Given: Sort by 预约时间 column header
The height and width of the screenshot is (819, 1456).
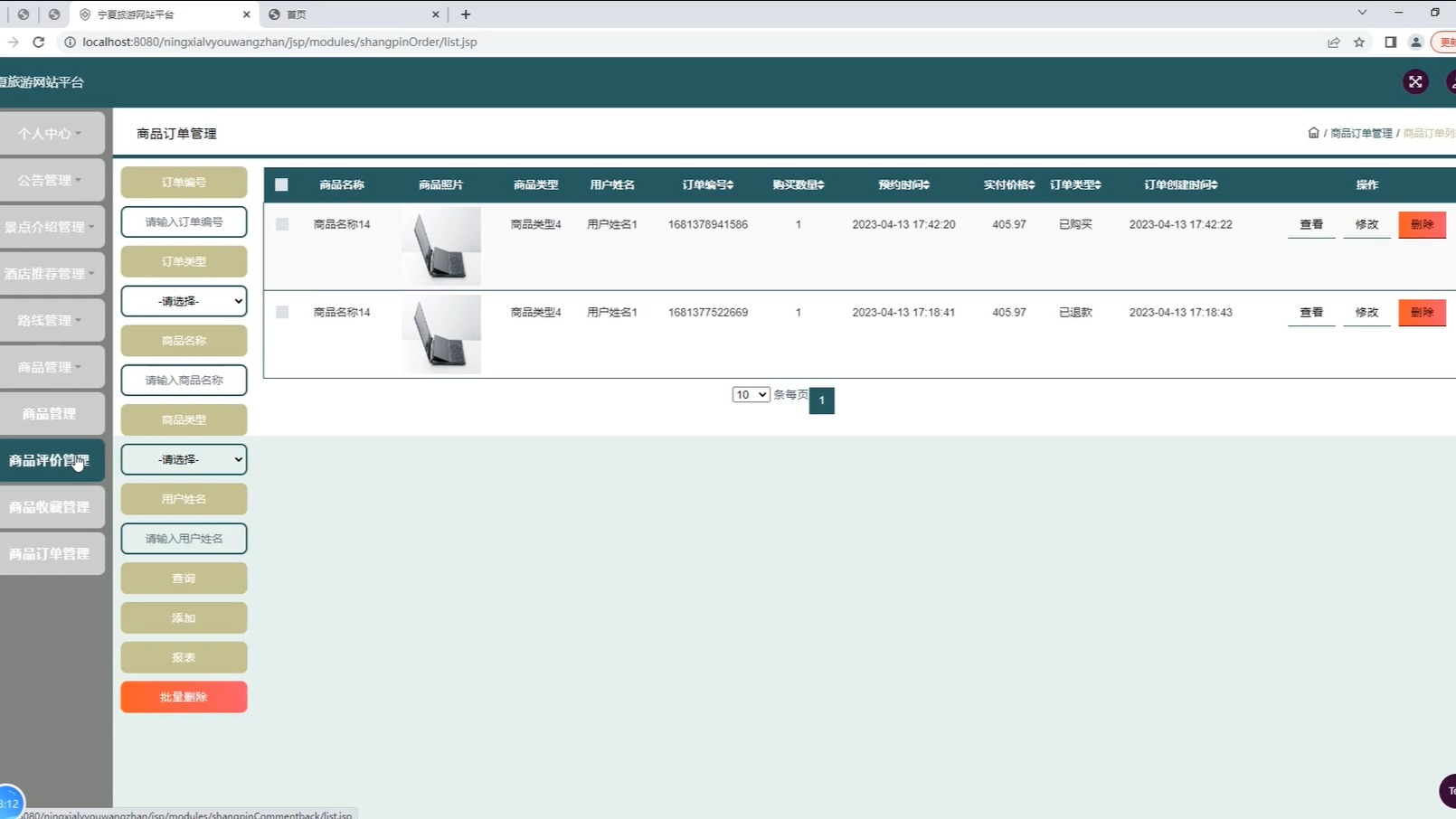Looking at the screenshot, I should tap(903, 184).
